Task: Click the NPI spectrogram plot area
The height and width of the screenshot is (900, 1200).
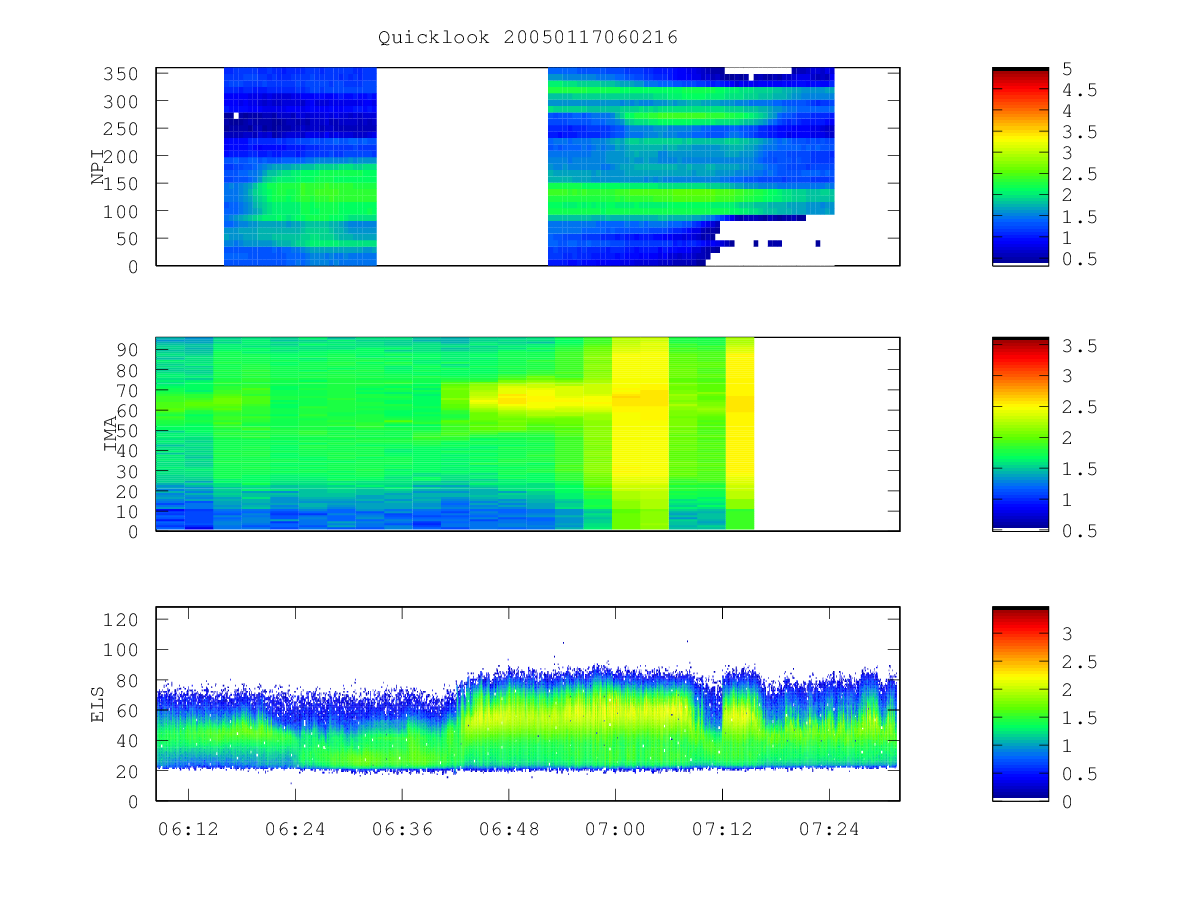Action: [528, 167]
